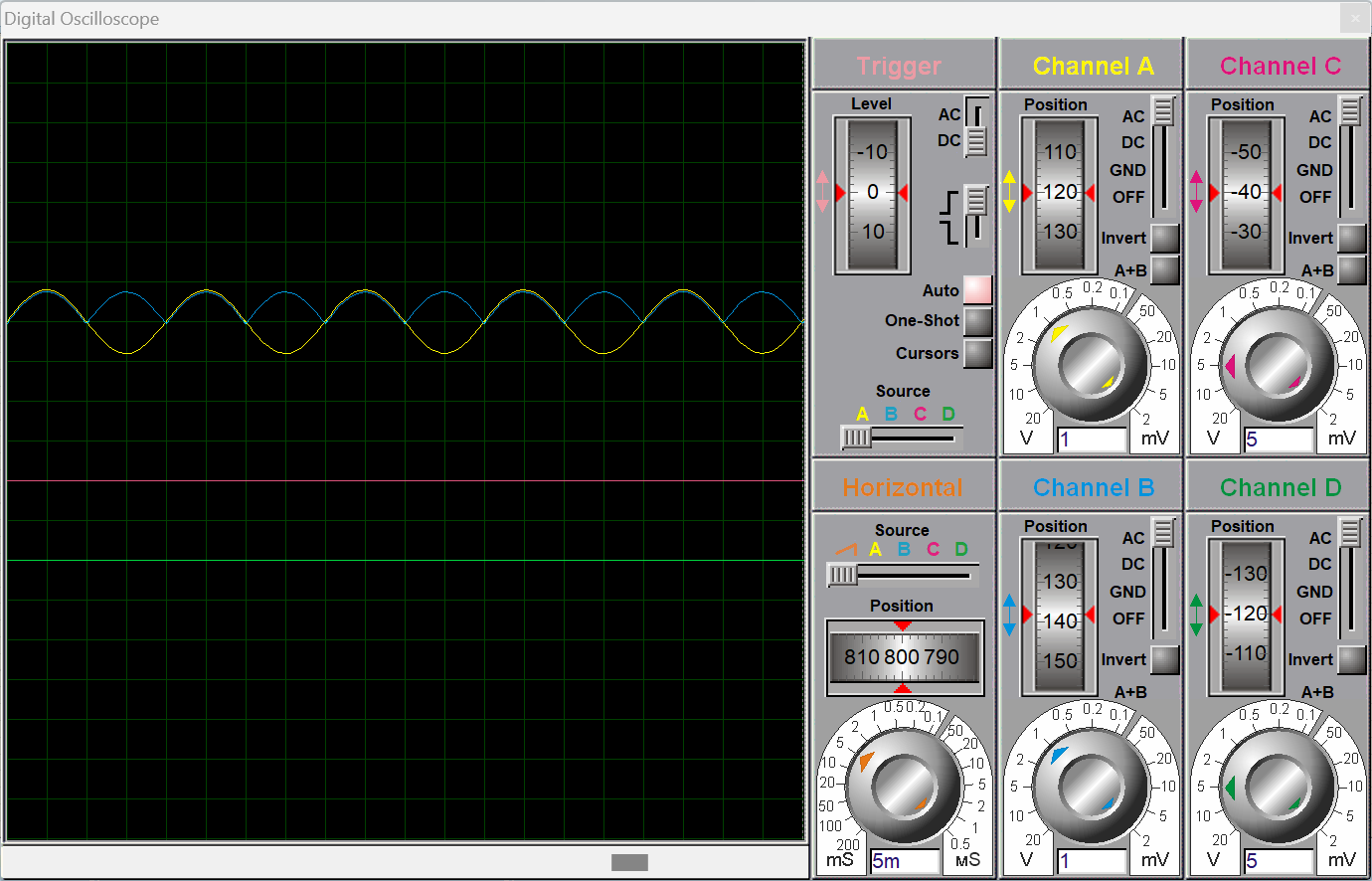Click the Trigger Level thumbwheel
Screen dimensions: 1372x881
coord(872,195)
